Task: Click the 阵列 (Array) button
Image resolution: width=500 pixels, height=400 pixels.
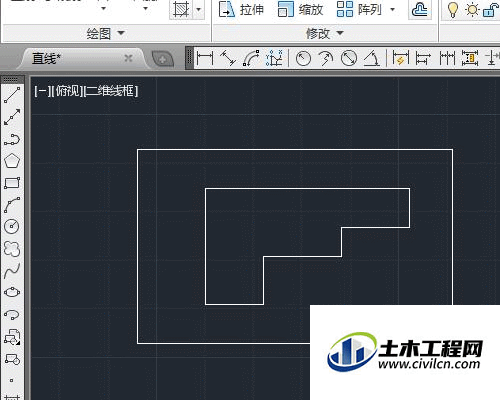Action: pos(359,10)
